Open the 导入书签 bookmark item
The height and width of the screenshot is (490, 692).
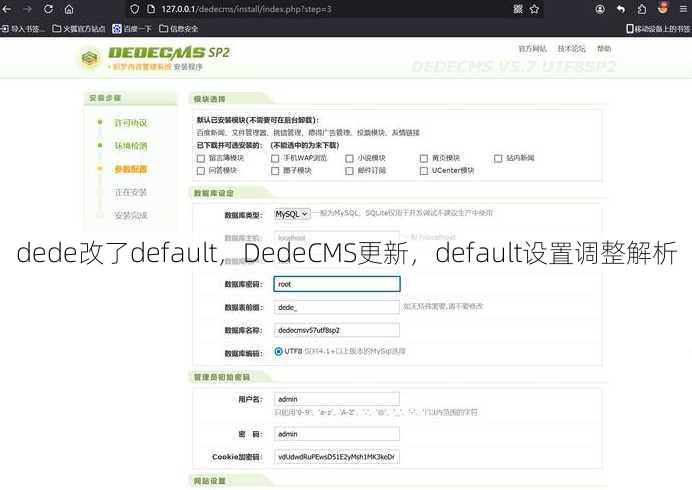click(x=23, y=29)
